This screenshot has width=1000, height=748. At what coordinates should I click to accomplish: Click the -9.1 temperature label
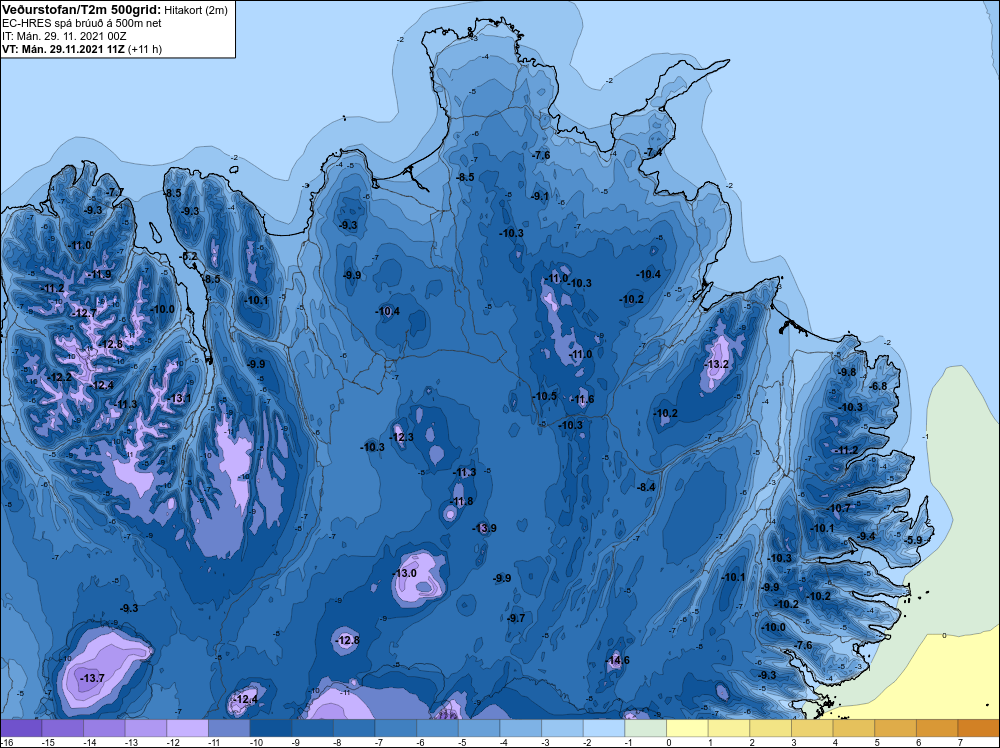[540, 196]
